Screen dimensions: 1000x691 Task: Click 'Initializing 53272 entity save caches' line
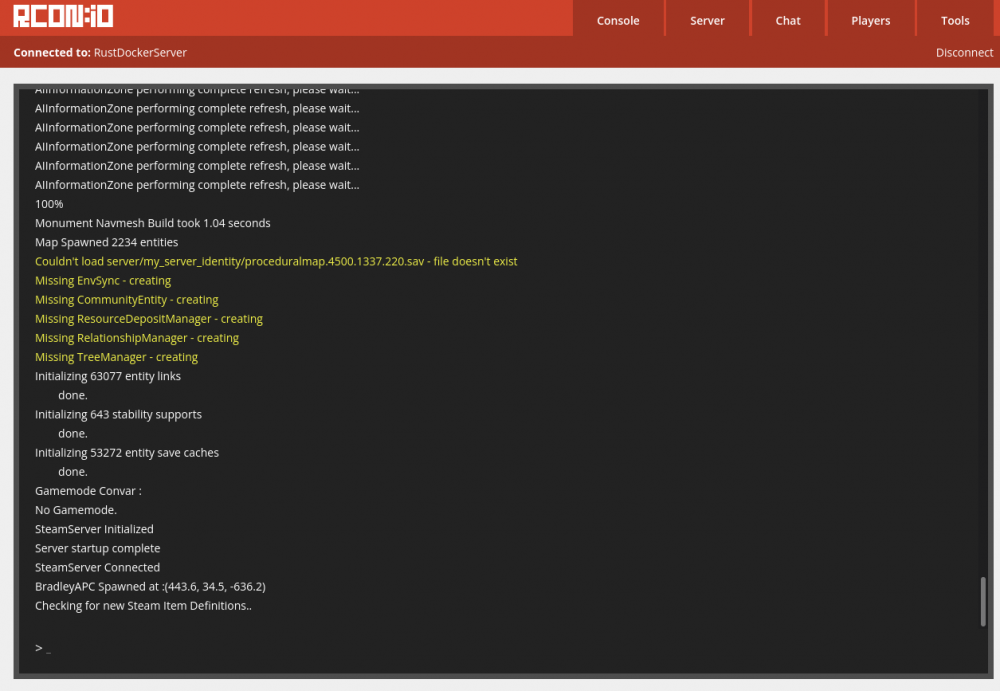[x=127, y=453]
